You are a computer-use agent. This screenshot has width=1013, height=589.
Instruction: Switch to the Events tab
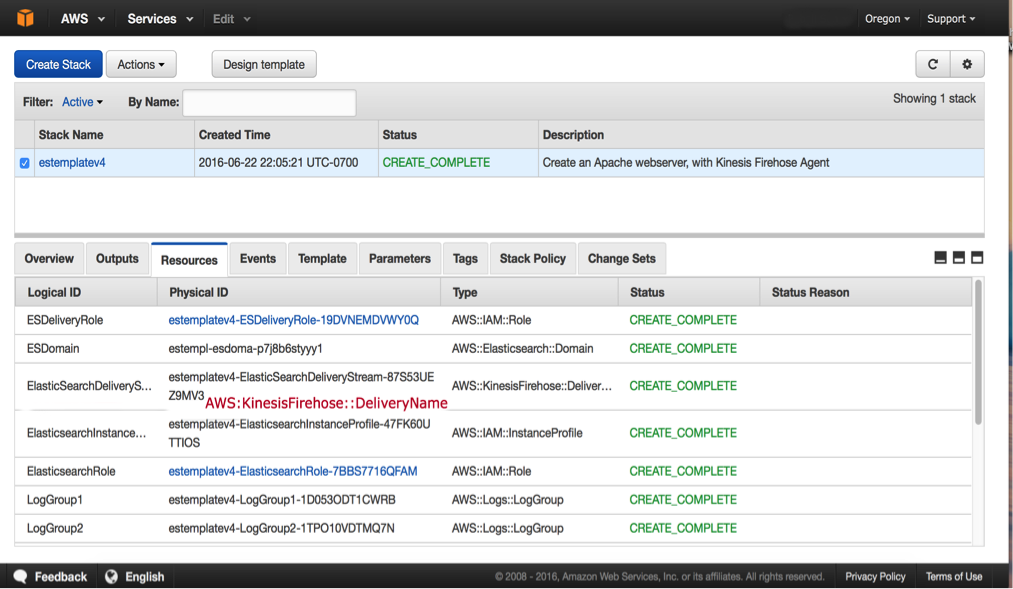click(x=257, y=258)
